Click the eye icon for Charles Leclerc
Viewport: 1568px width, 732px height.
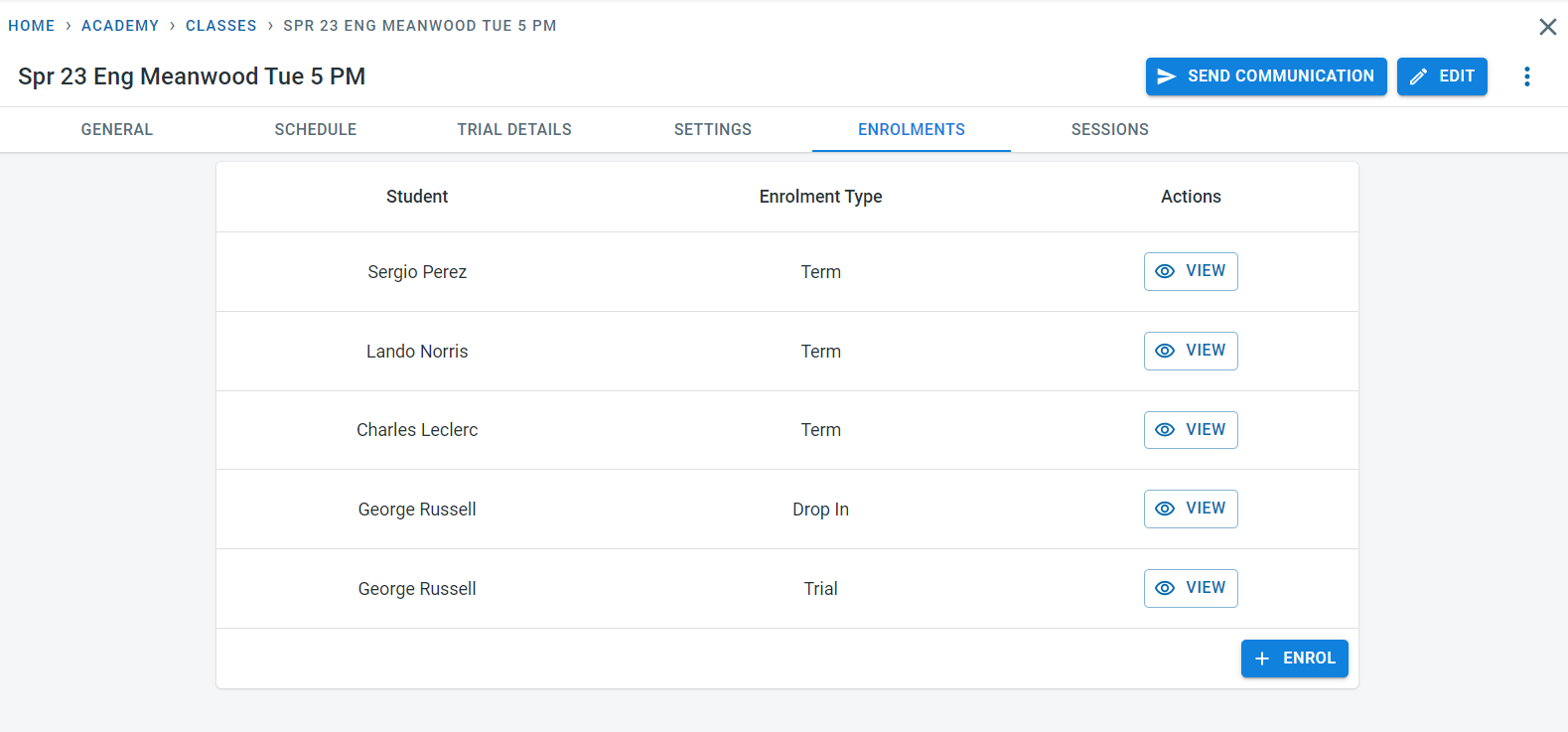click(x=1165, y=430)
